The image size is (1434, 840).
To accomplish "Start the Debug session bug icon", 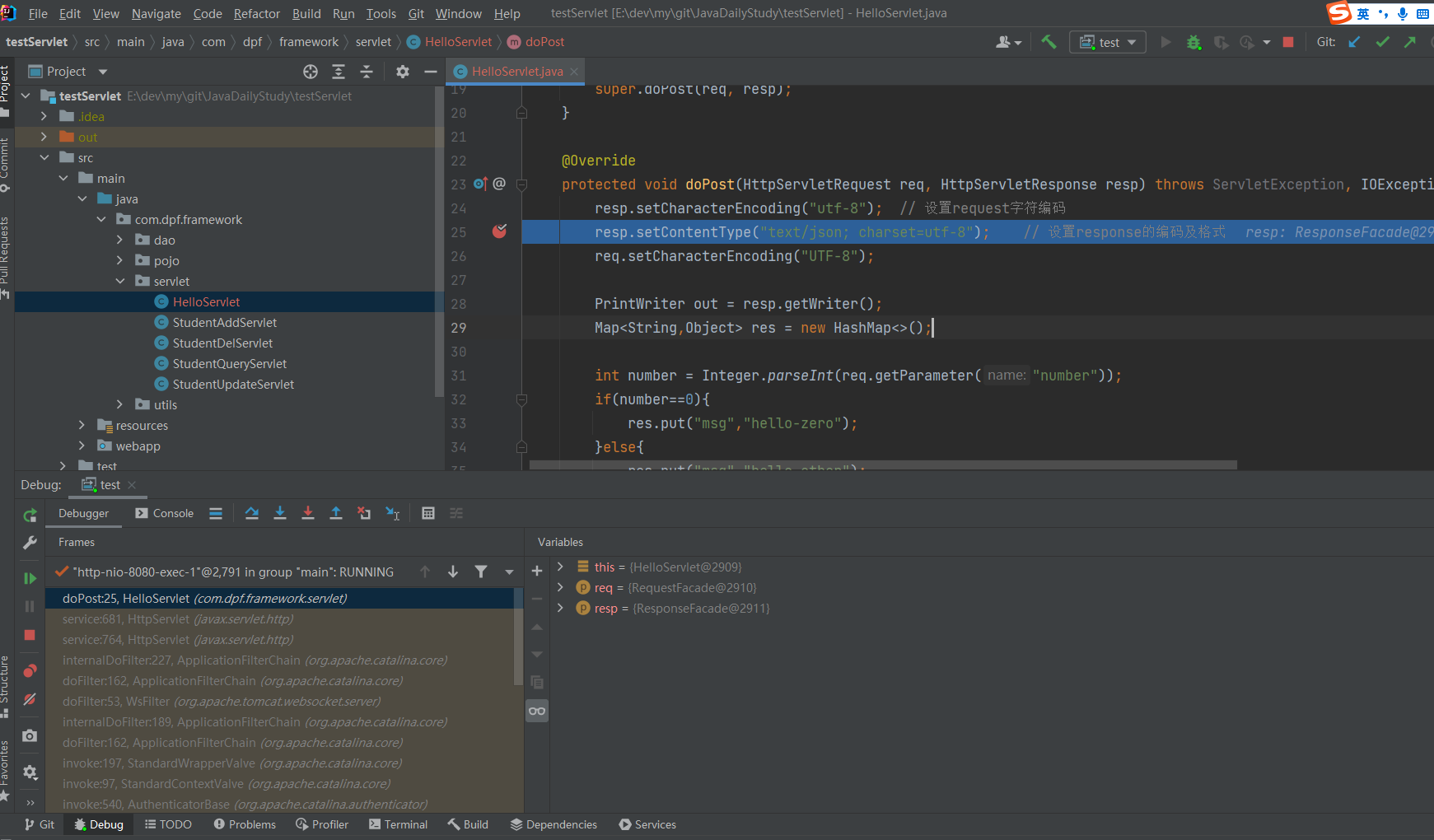I will click(1193, 41).
